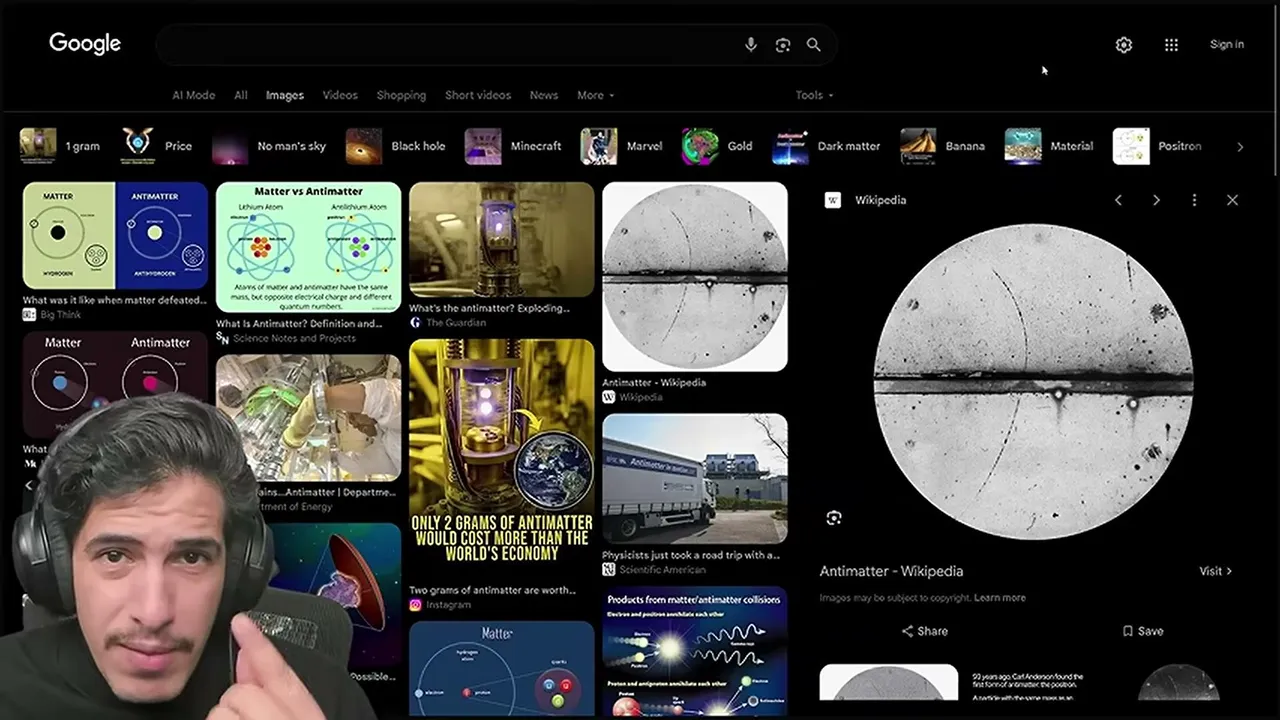Image resolution: width=1280 pixels, height=720 pixels.
Task: Filter by 1 gram chip
Action: [x=61, y=146]
